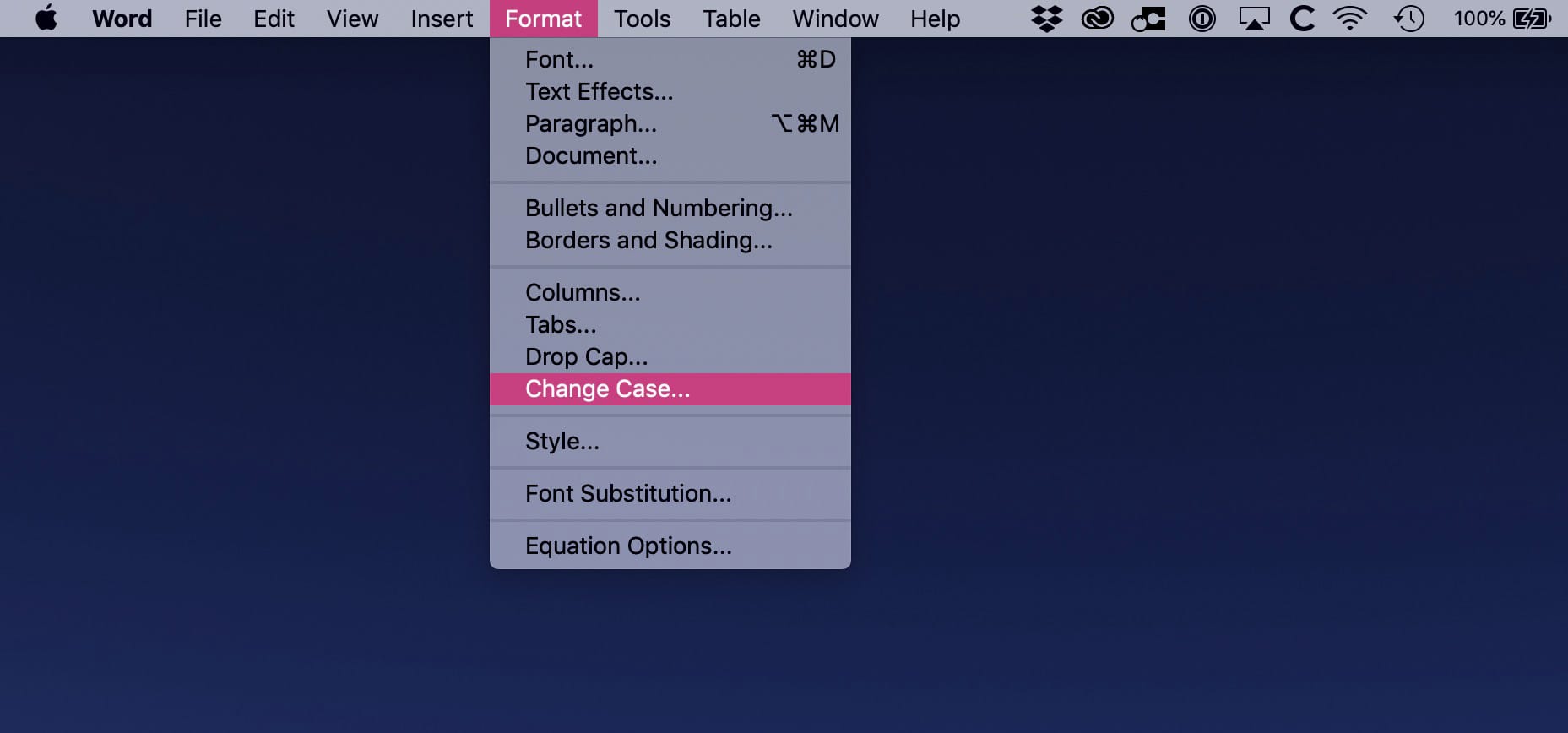Open the Creative Cloud status icon
The height and width of the screenshot is (733, 1568).
1097,19
